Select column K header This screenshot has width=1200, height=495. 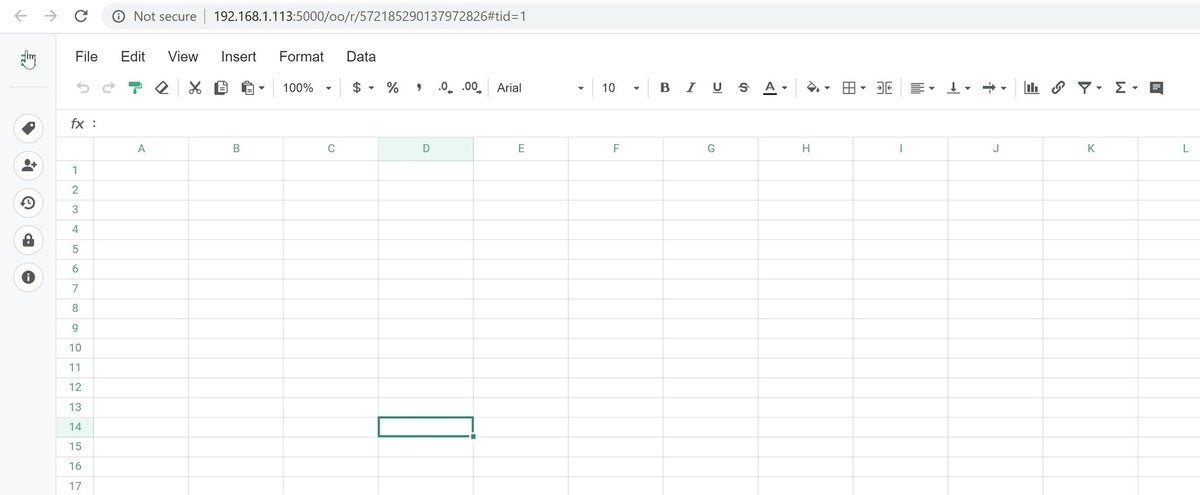[x=1090, y=149]
